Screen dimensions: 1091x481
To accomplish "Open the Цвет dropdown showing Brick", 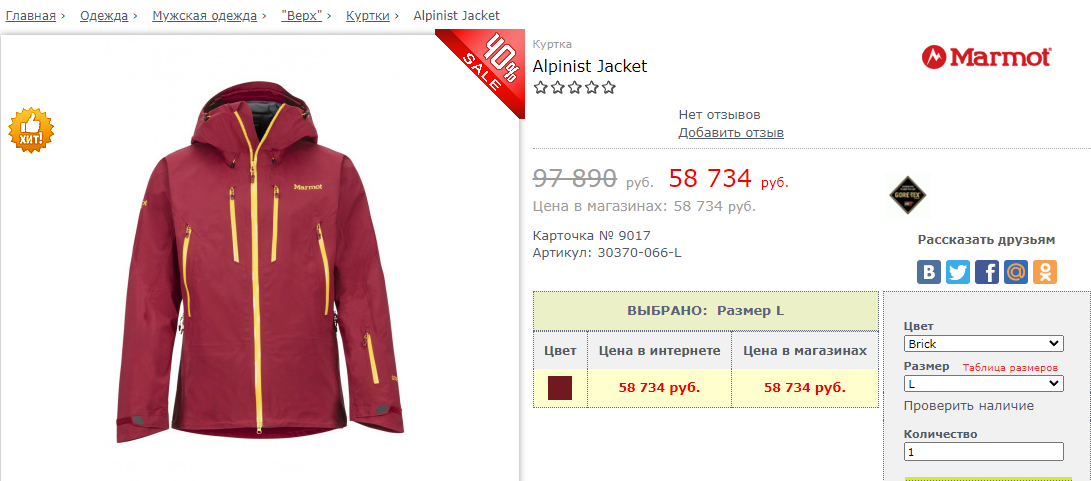I will 984,344.
